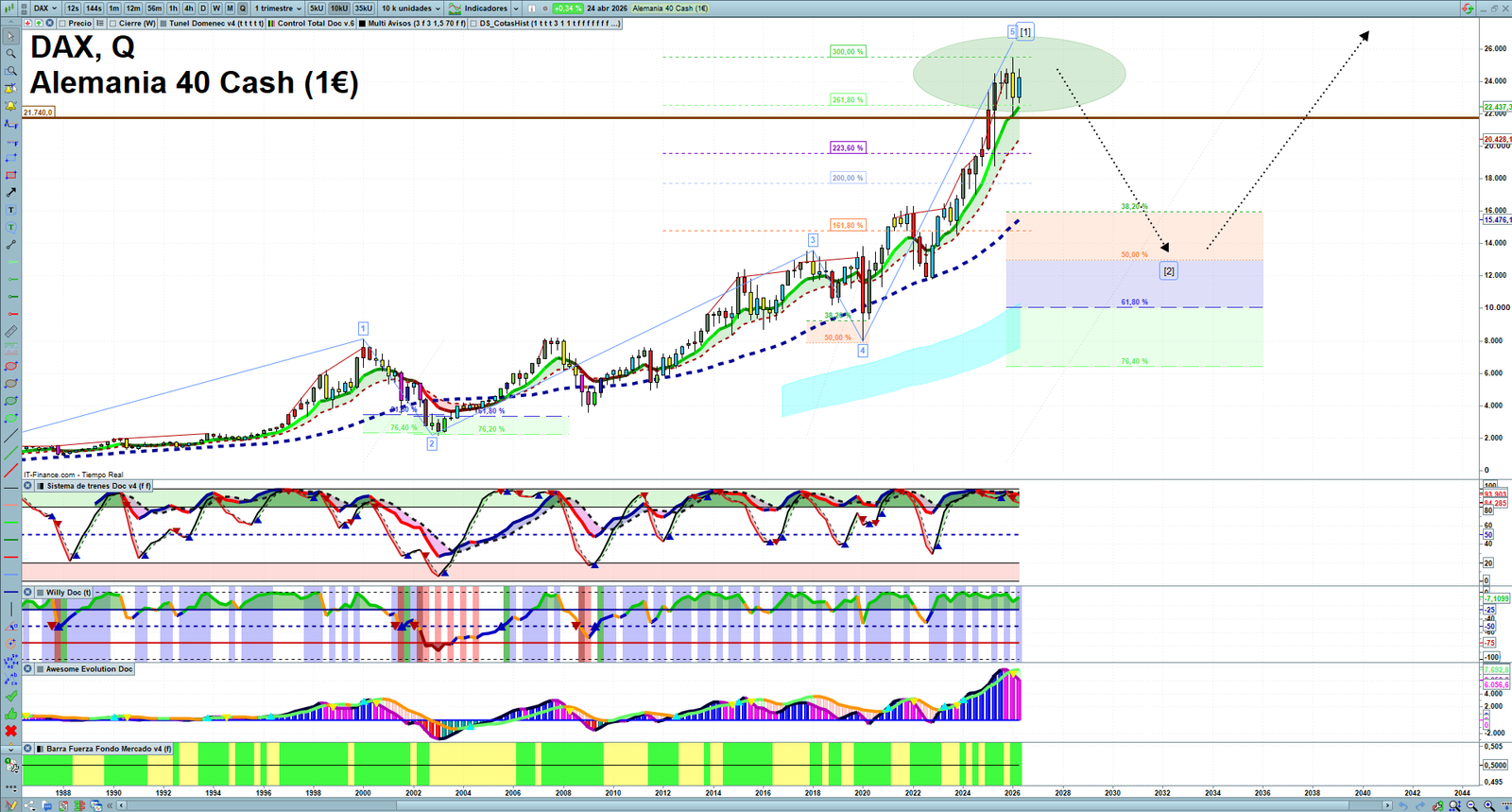Click the horizontal chart scrollbar at bottom
Image resolution: width=1512 pixels, height=812 pixels.
756,805
